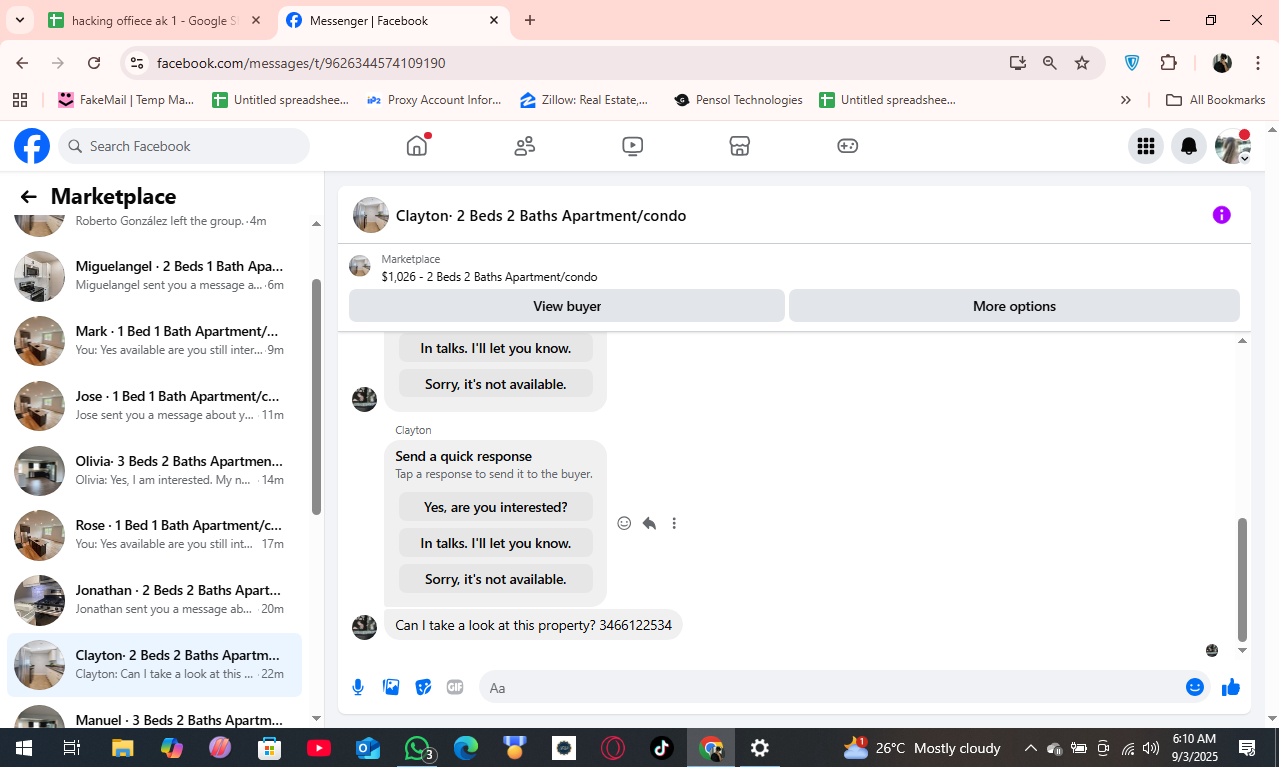This screenshot has width=1279, height=767.
Task: Open the Facebook menu grid icon
Action: (1146, 146)
